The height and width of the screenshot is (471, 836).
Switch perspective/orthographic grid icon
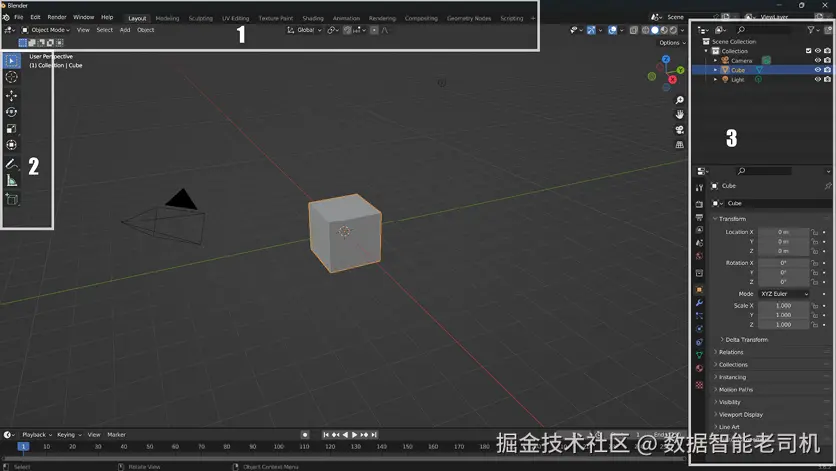point(679,145)
